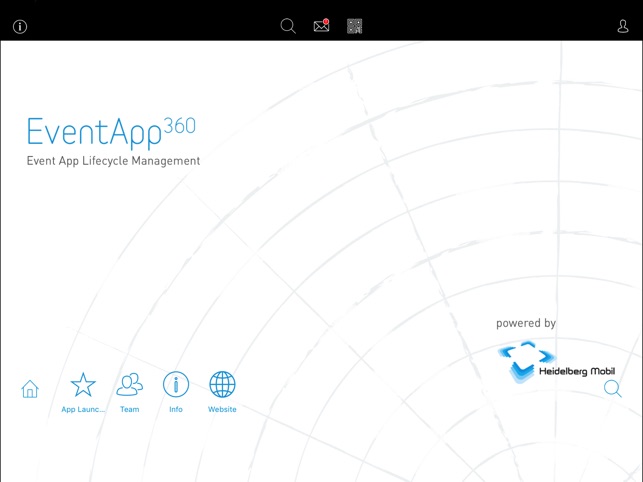This screenshot has height=482, width=643.
Task: Open the user profile icon
Action: pyautogui.click(x=623, y=26)
